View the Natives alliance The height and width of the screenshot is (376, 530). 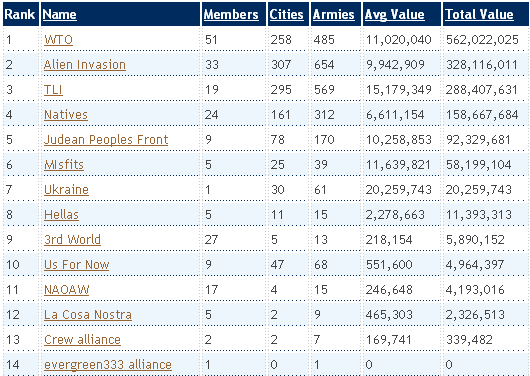tap(66, 115)
